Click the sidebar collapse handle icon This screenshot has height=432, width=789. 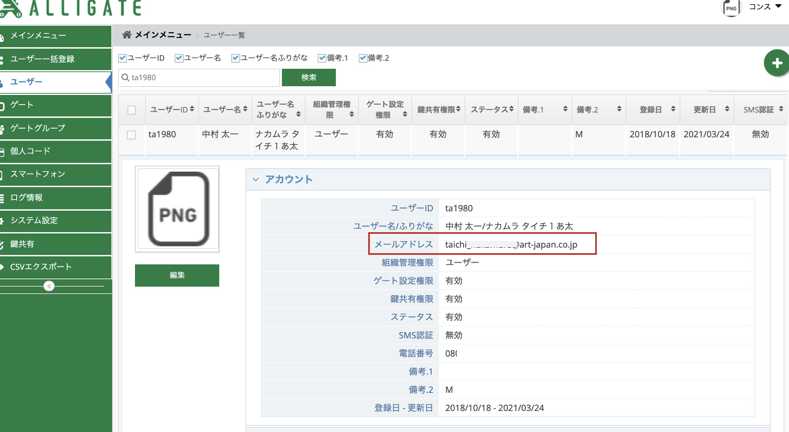point(49,286)
